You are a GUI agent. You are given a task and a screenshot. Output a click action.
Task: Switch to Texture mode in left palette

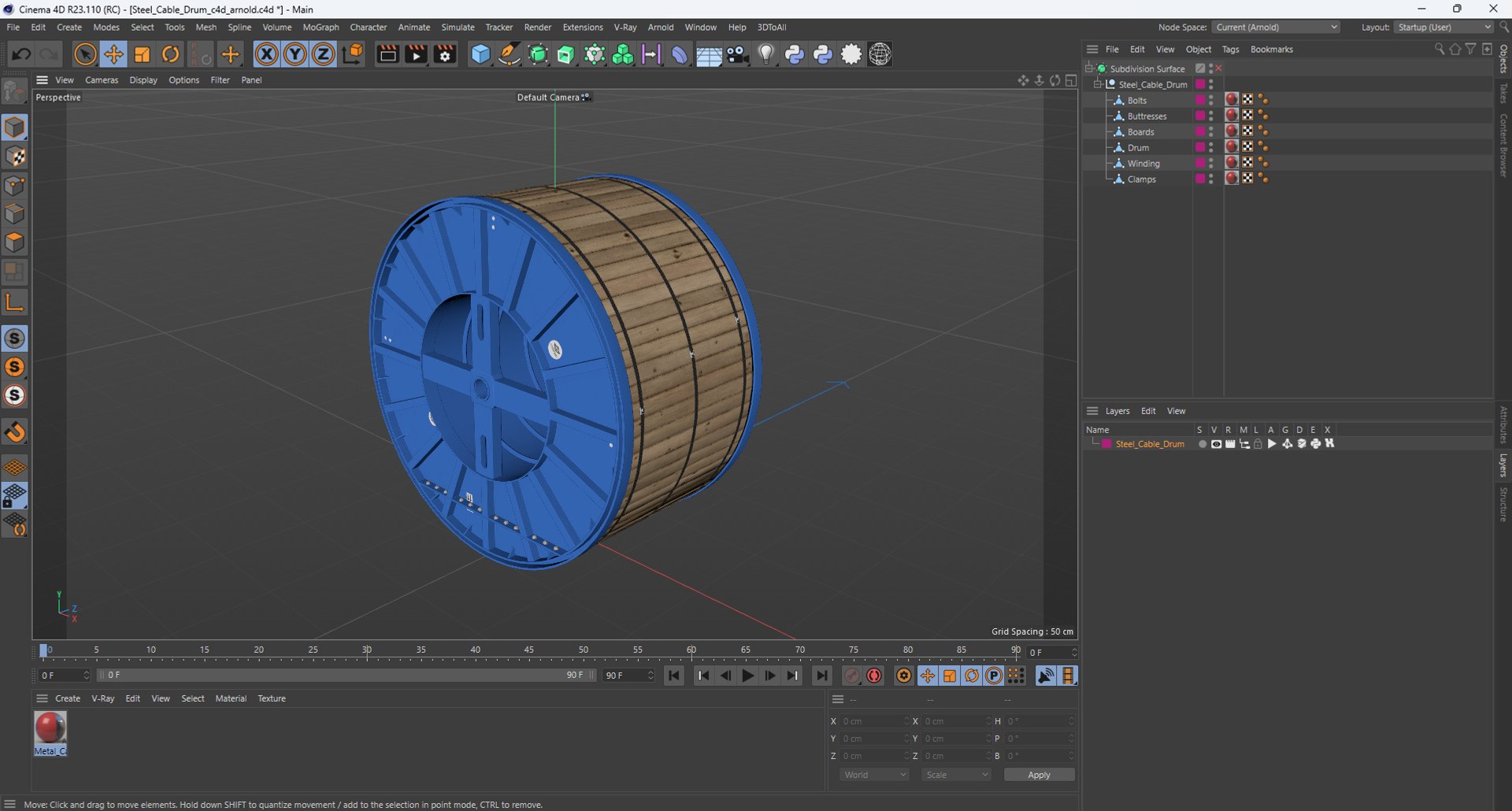pyautogui.click(x=15, y=157)
